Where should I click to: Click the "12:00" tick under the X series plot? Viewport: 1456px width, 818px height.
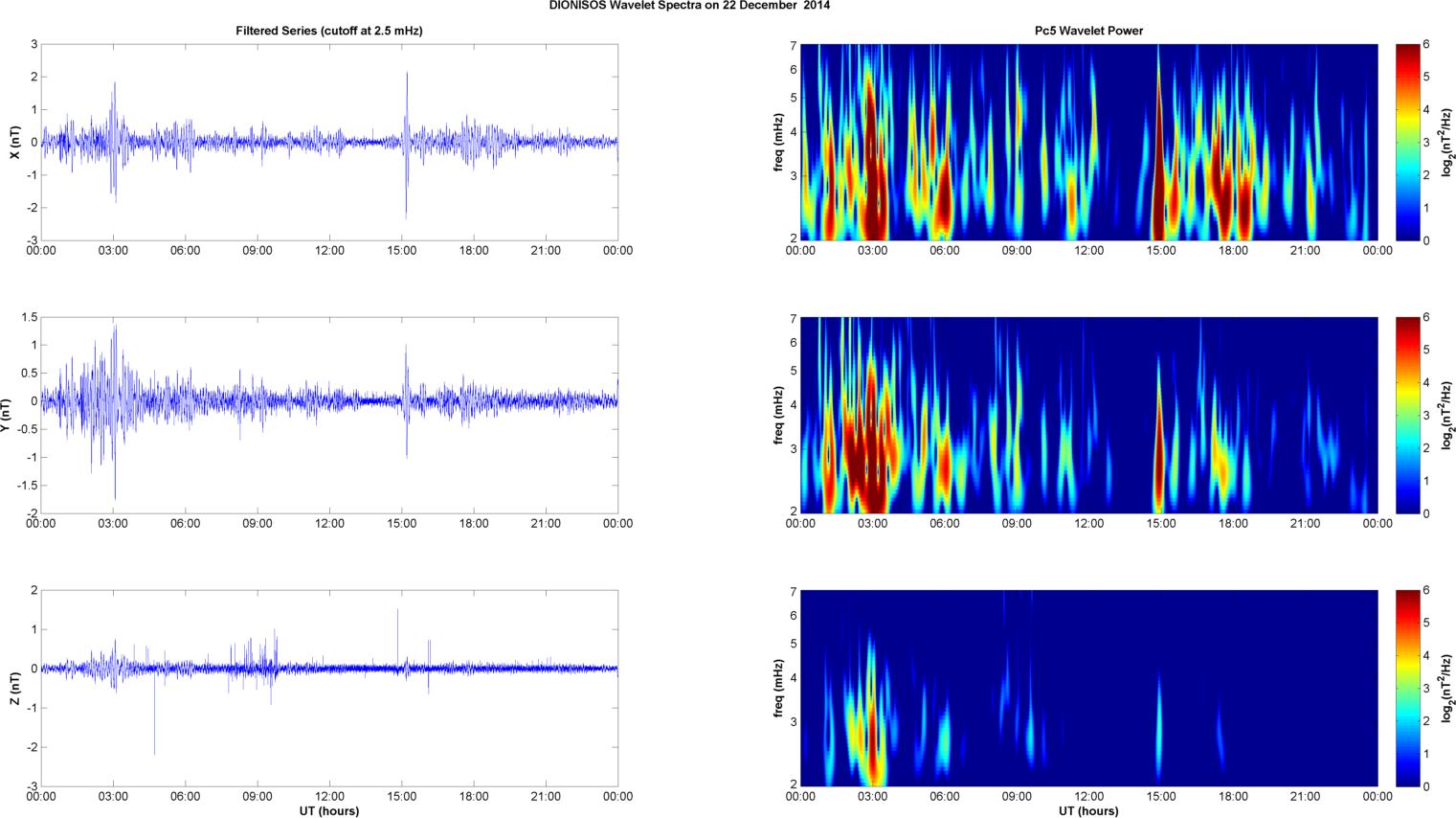329,251
